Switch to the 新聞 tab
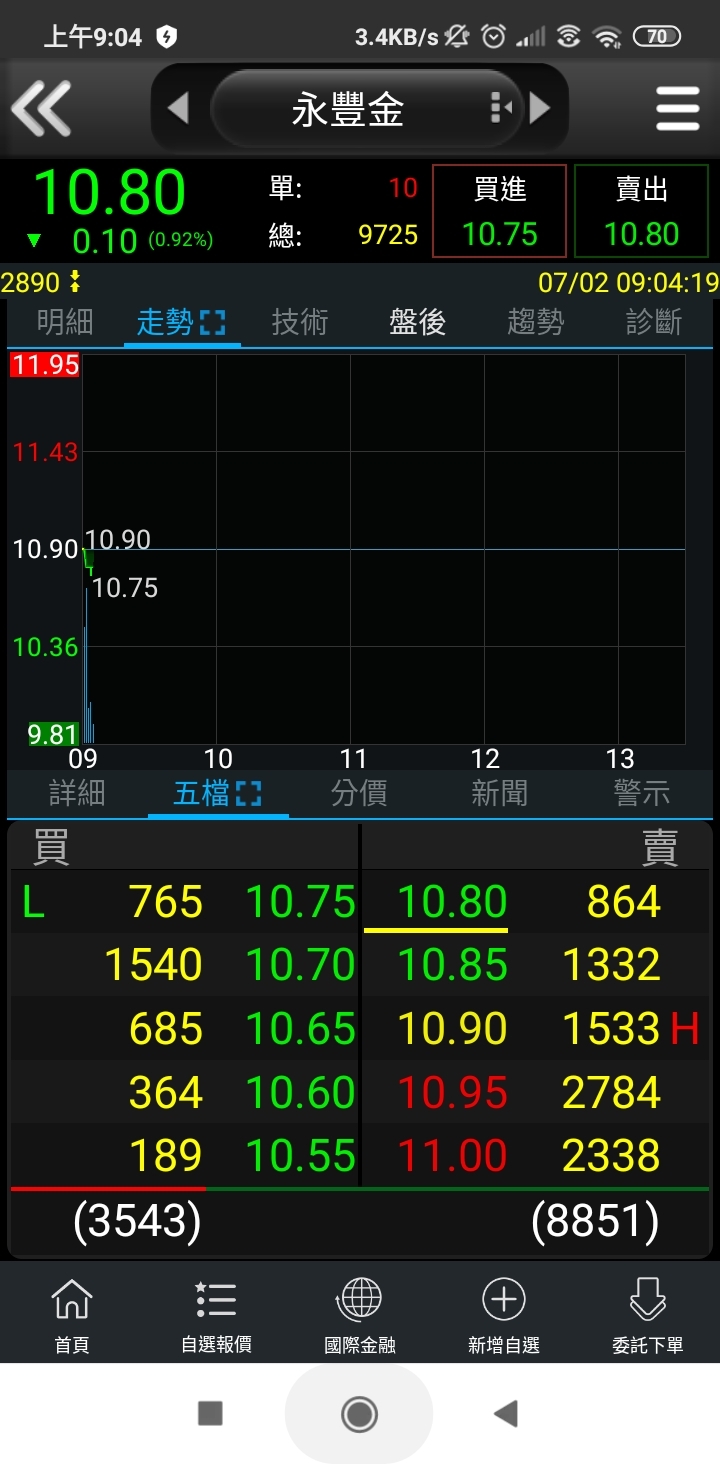 click(x=500, y=794)
